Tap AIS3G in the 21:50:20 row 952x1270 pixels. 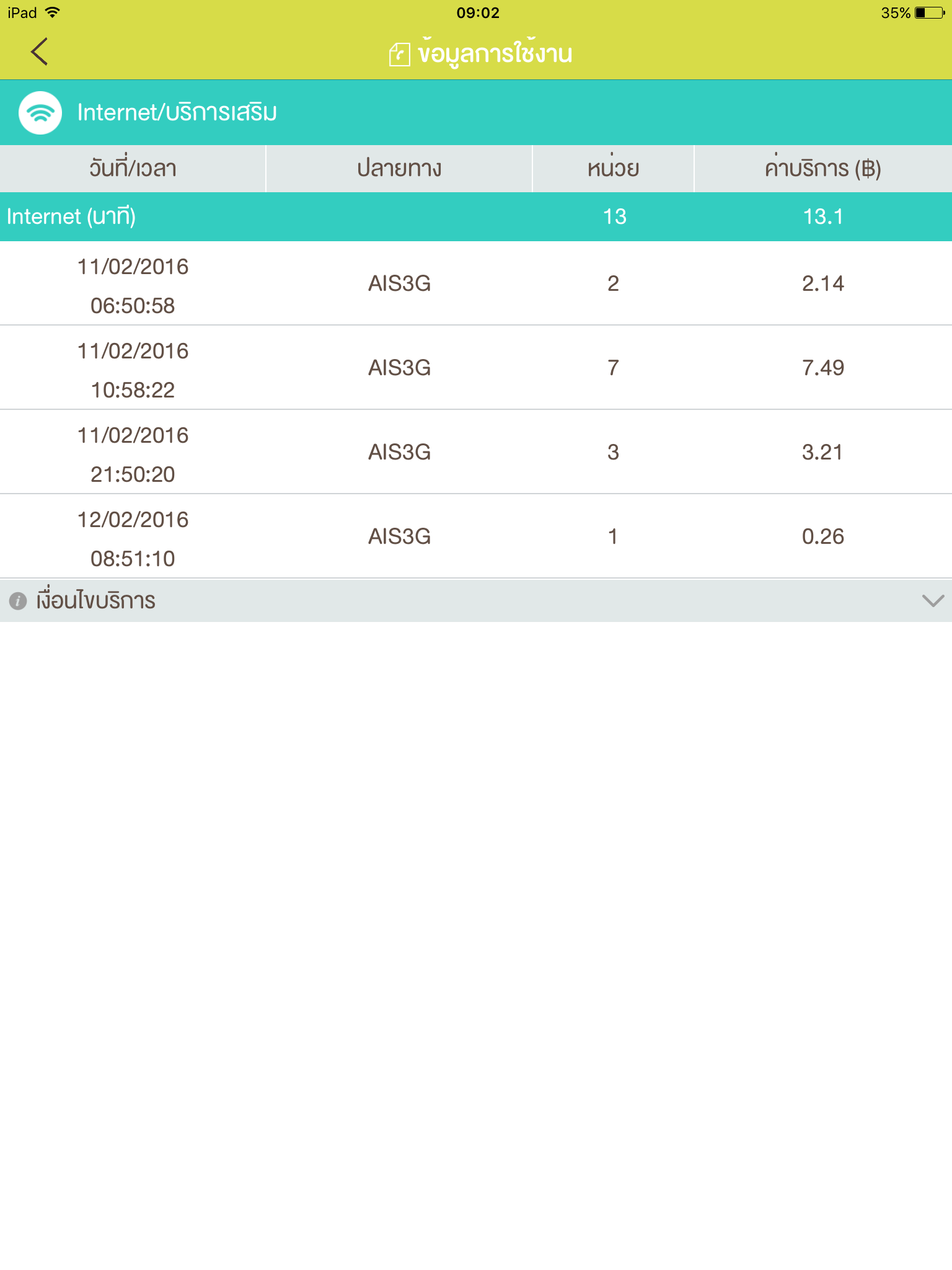pos(399,452)
